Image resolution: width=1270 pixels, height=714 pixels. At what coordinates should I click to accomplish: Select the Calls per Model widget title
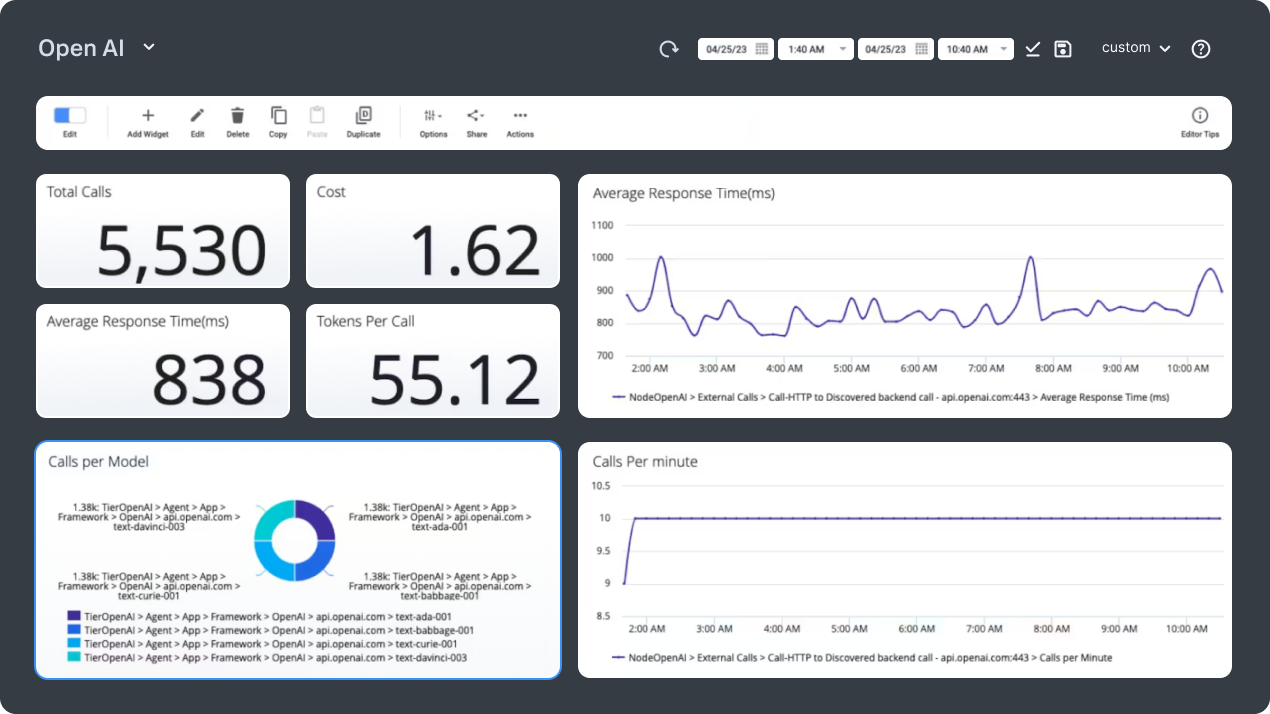point(99,462)
